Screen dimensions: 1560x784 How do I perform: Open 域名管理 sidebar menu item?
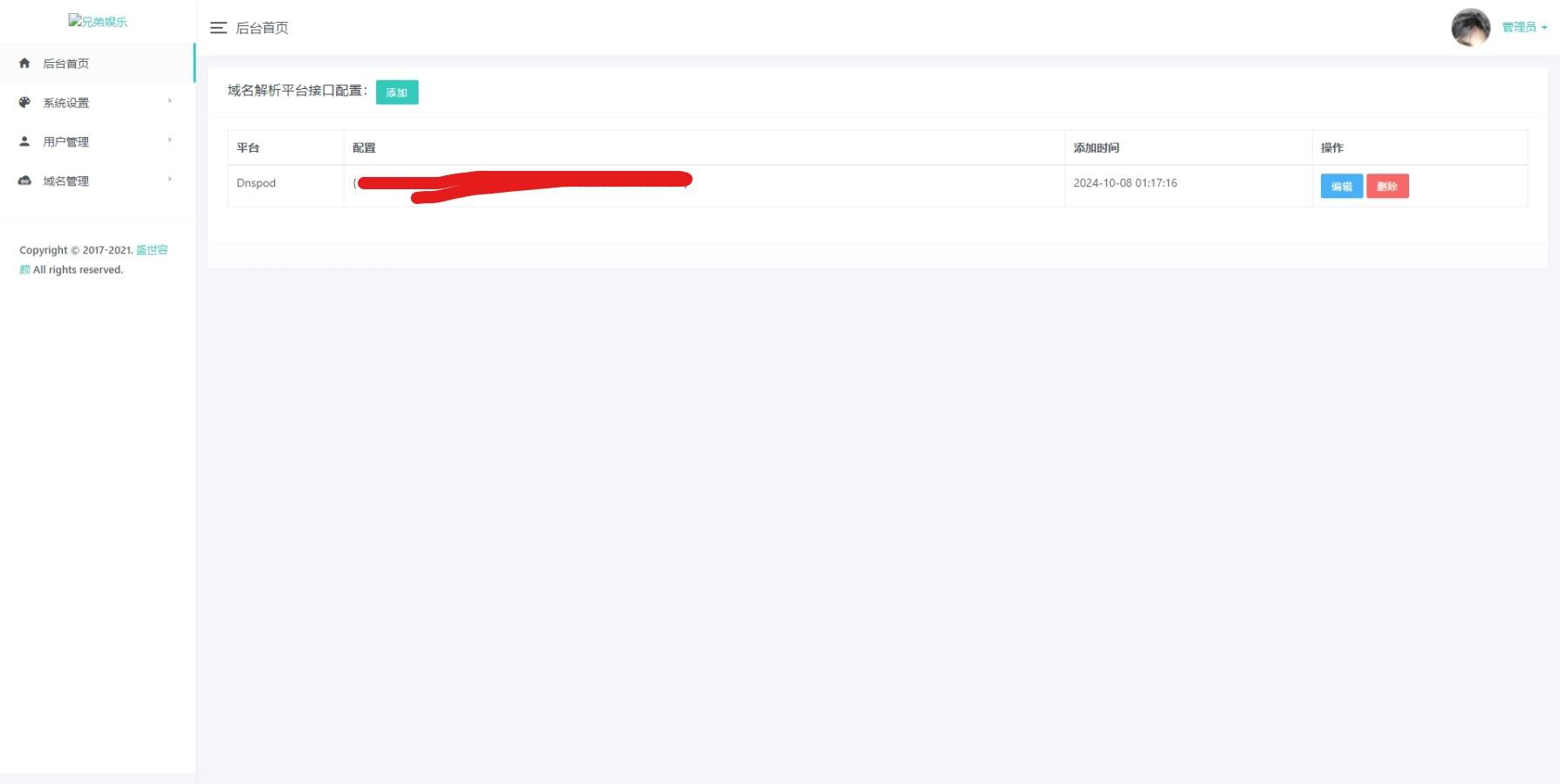[97, 181]
